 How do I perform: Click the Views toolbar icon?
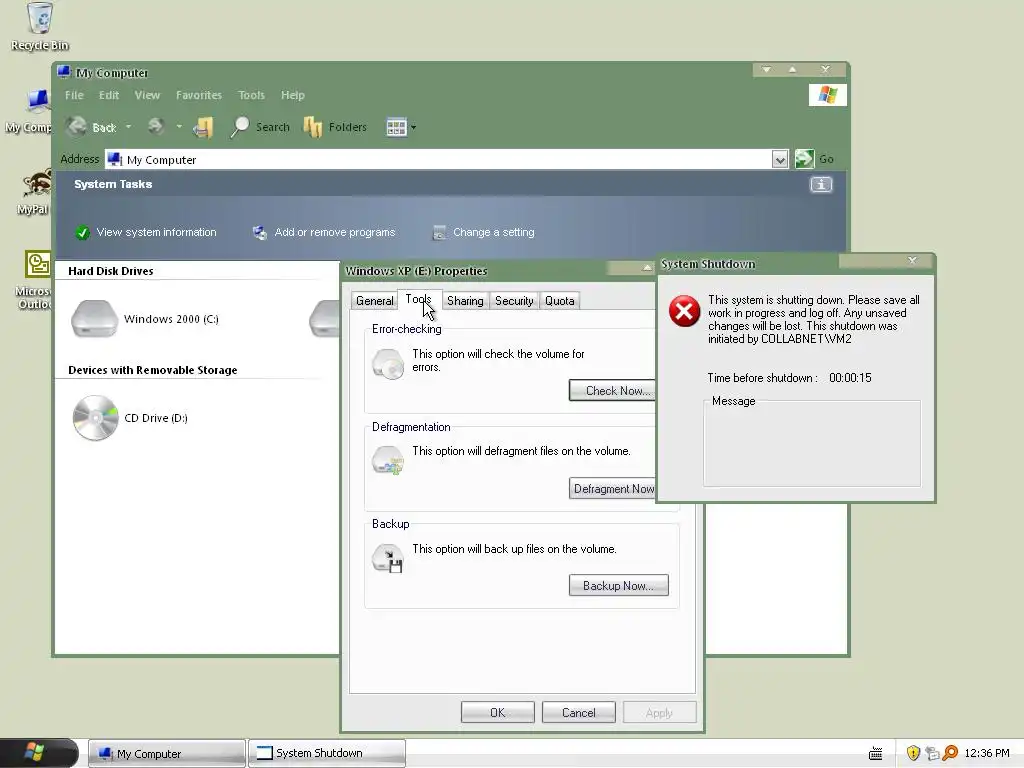pyautogui.click(x=396, y=127)
